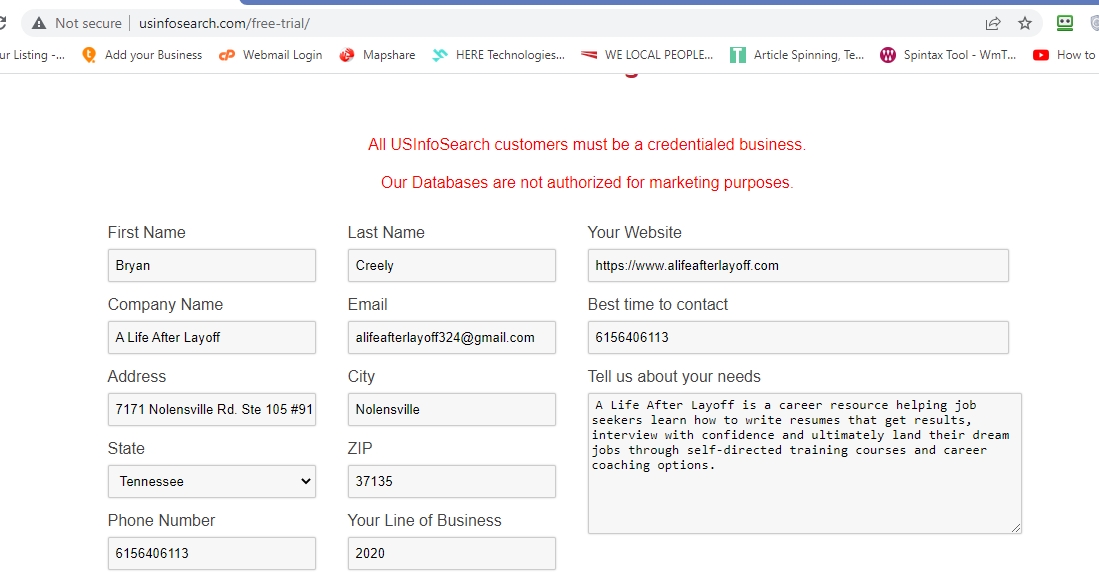Open the Mapshare bookmark

tap(377, 55)
